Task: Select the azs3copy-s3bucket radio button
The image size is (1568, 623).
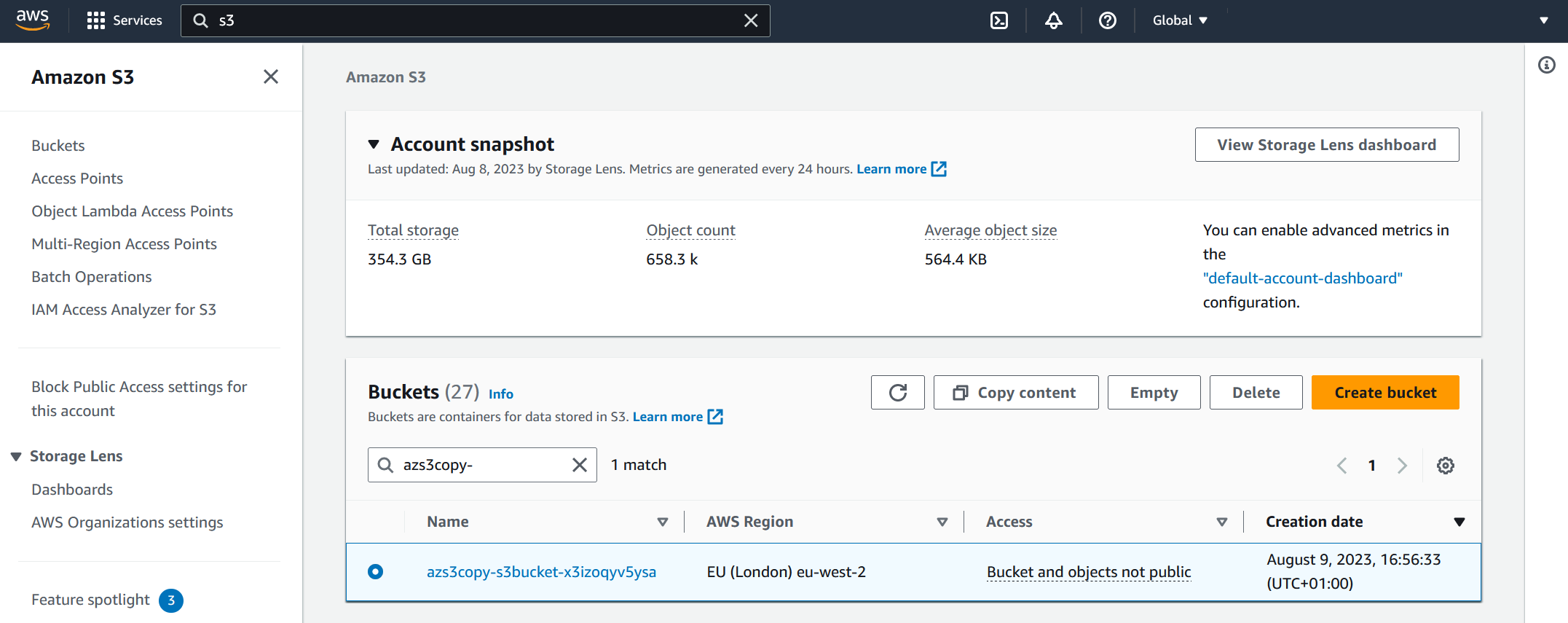Action: [376, 572]
